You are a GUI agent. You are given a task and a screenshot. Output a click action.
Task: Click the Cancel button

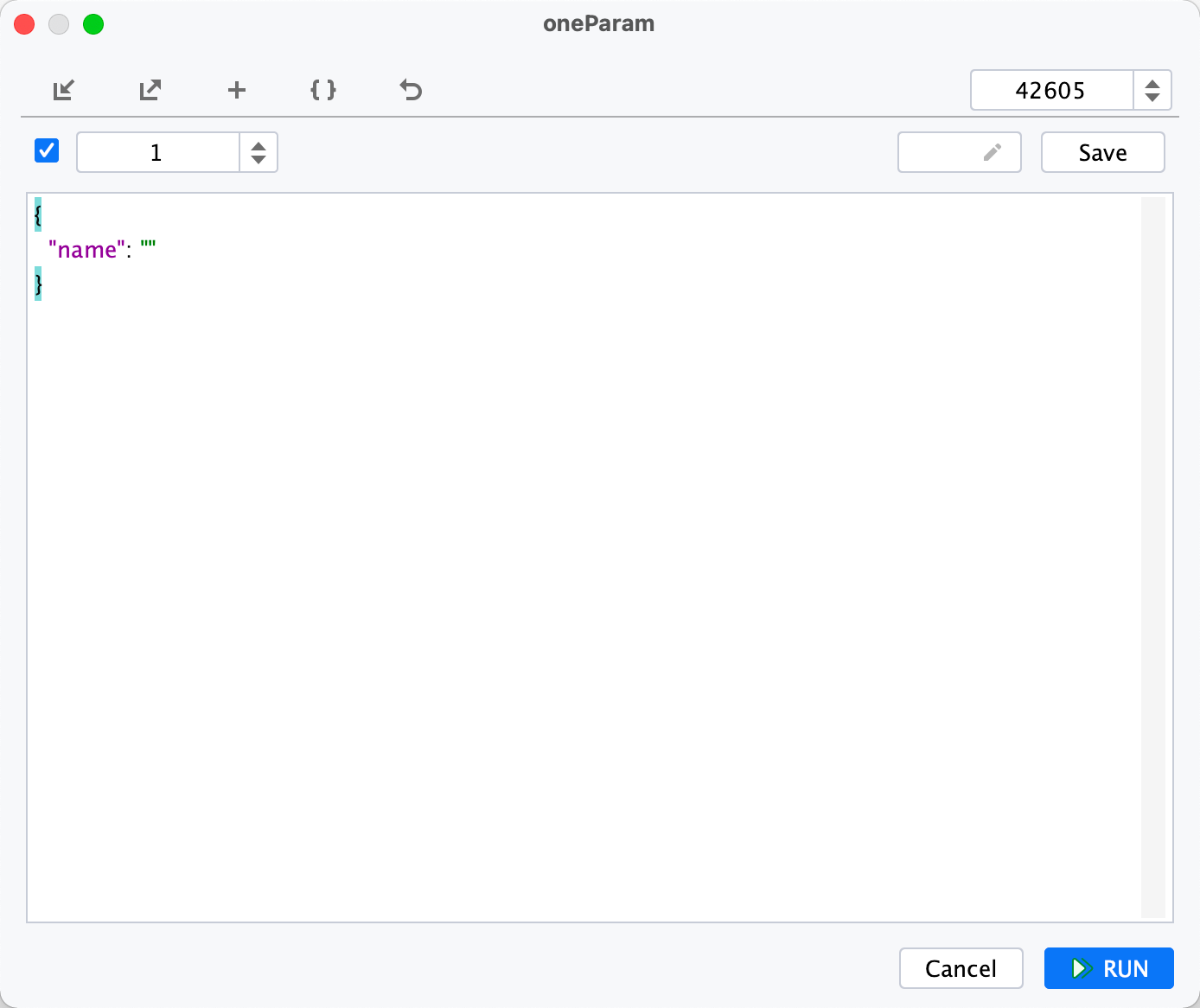point(961,968)
